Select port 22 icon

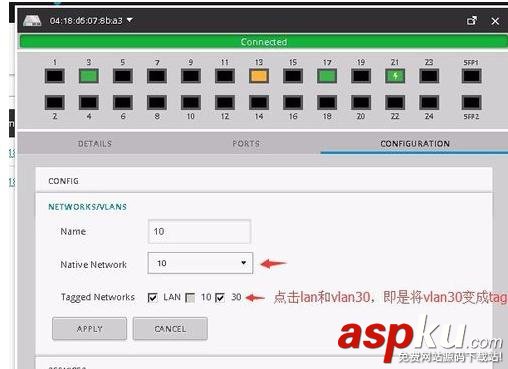click(x=395, y=103)
